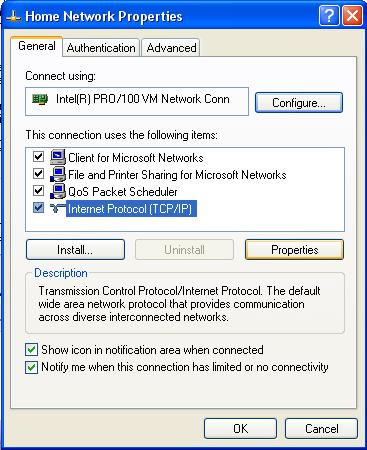Click the File and Printer Sharing icon

(58, 174)
